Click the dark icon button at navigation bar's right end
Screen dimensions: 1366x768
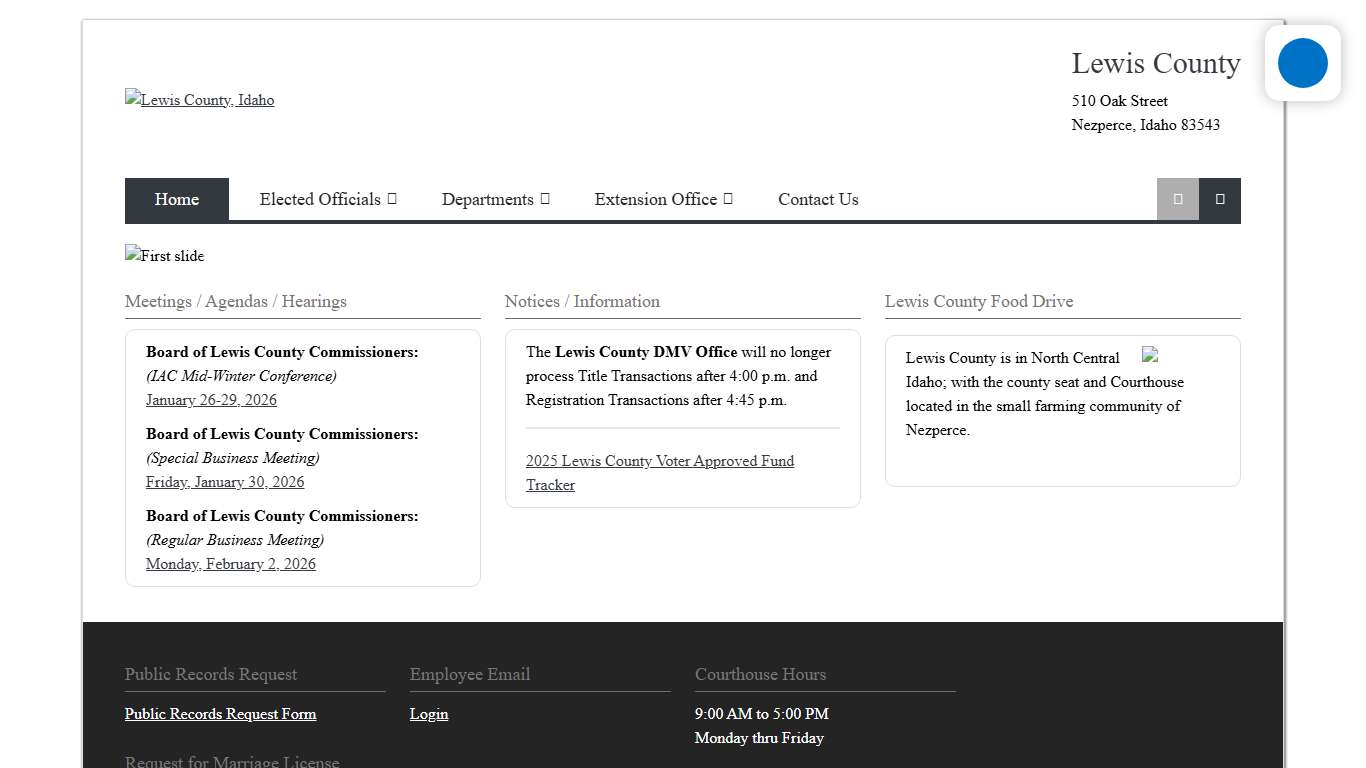[1219, 199]
